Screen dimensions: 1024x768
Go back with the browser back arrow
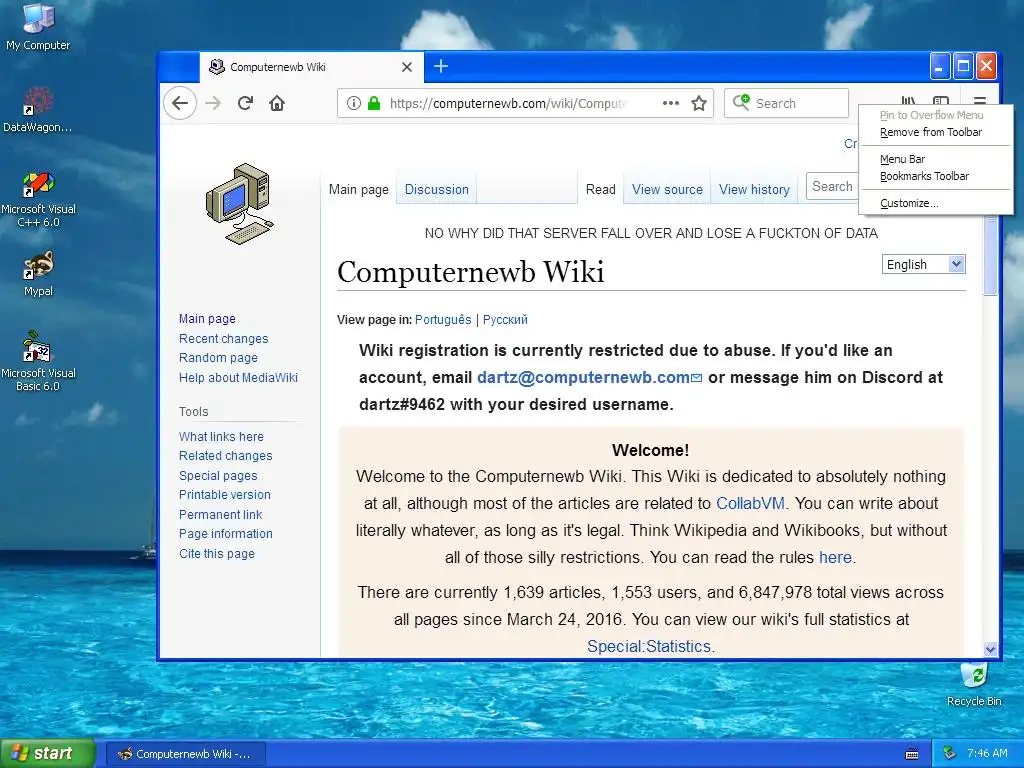180,103
